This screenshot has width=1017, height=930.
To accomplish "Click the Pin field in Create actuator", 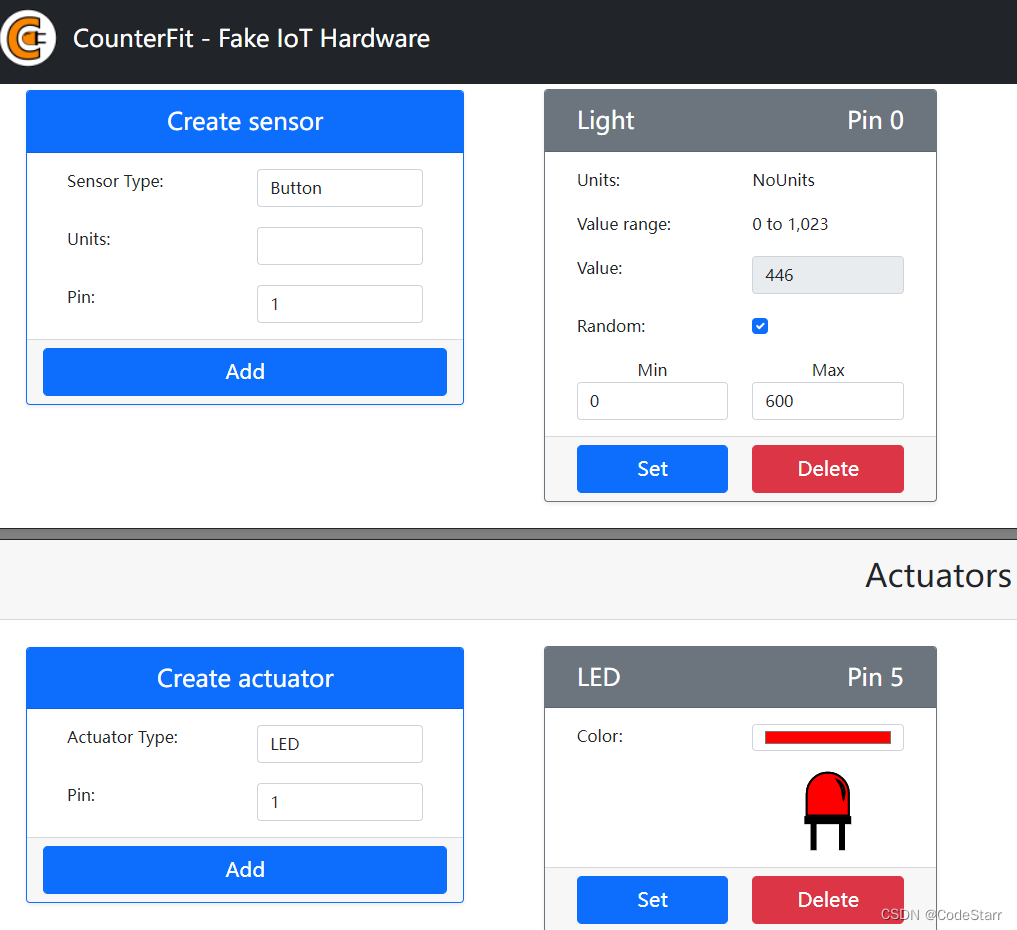I will pyautogui.click(x=340, y=802).
